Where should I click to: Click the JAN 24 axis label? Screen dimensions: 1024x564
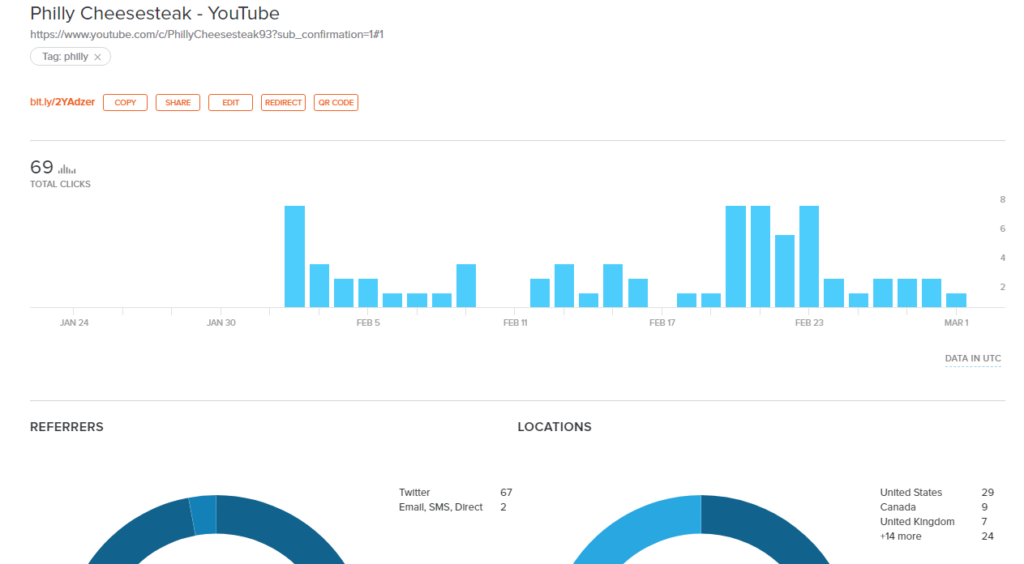[x=74, y=322]
